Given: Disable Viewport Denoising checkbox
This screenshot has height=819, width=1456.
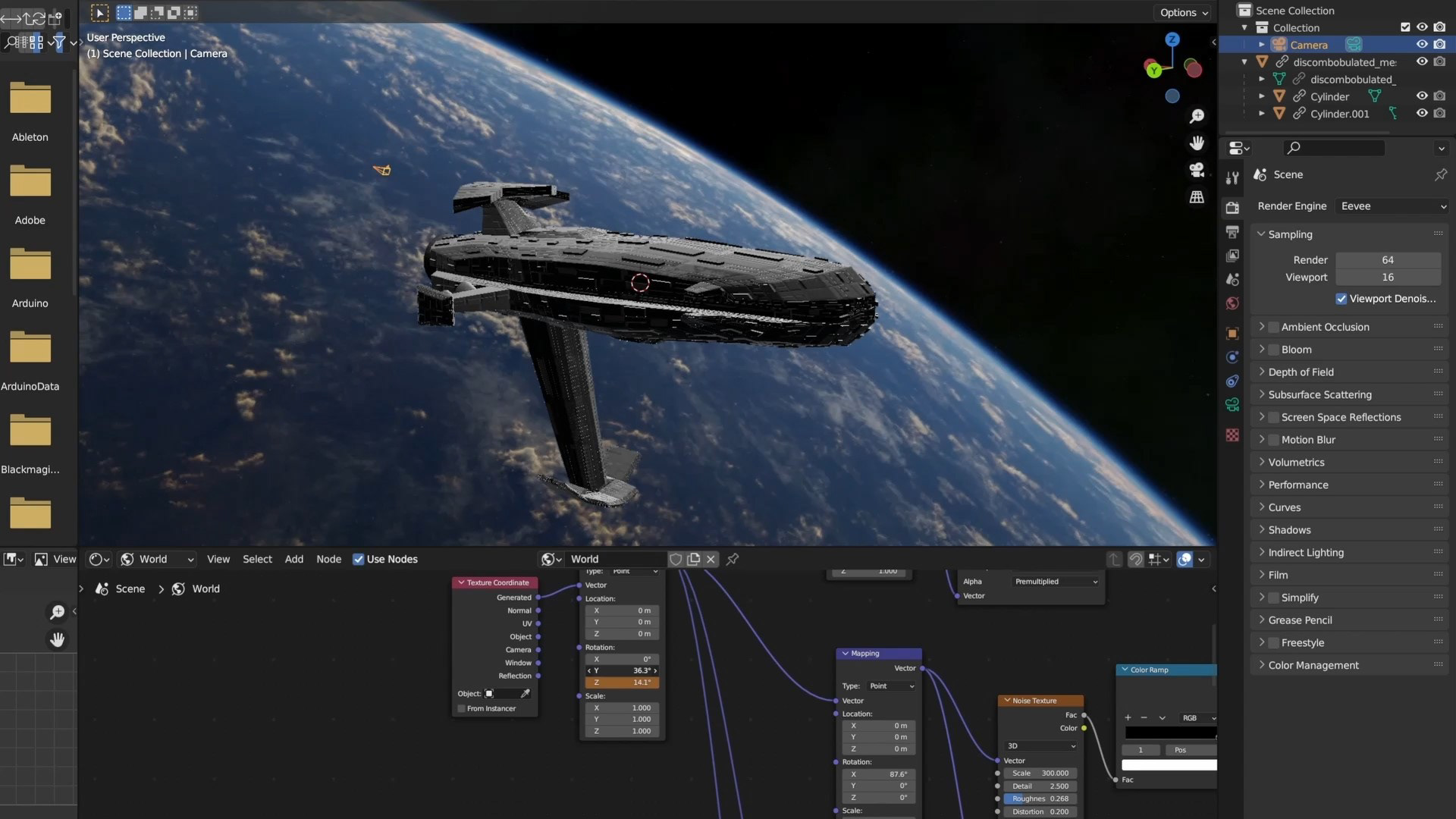Looking at the screenshot, I should pyautogui.click(x=1341, y=299).
